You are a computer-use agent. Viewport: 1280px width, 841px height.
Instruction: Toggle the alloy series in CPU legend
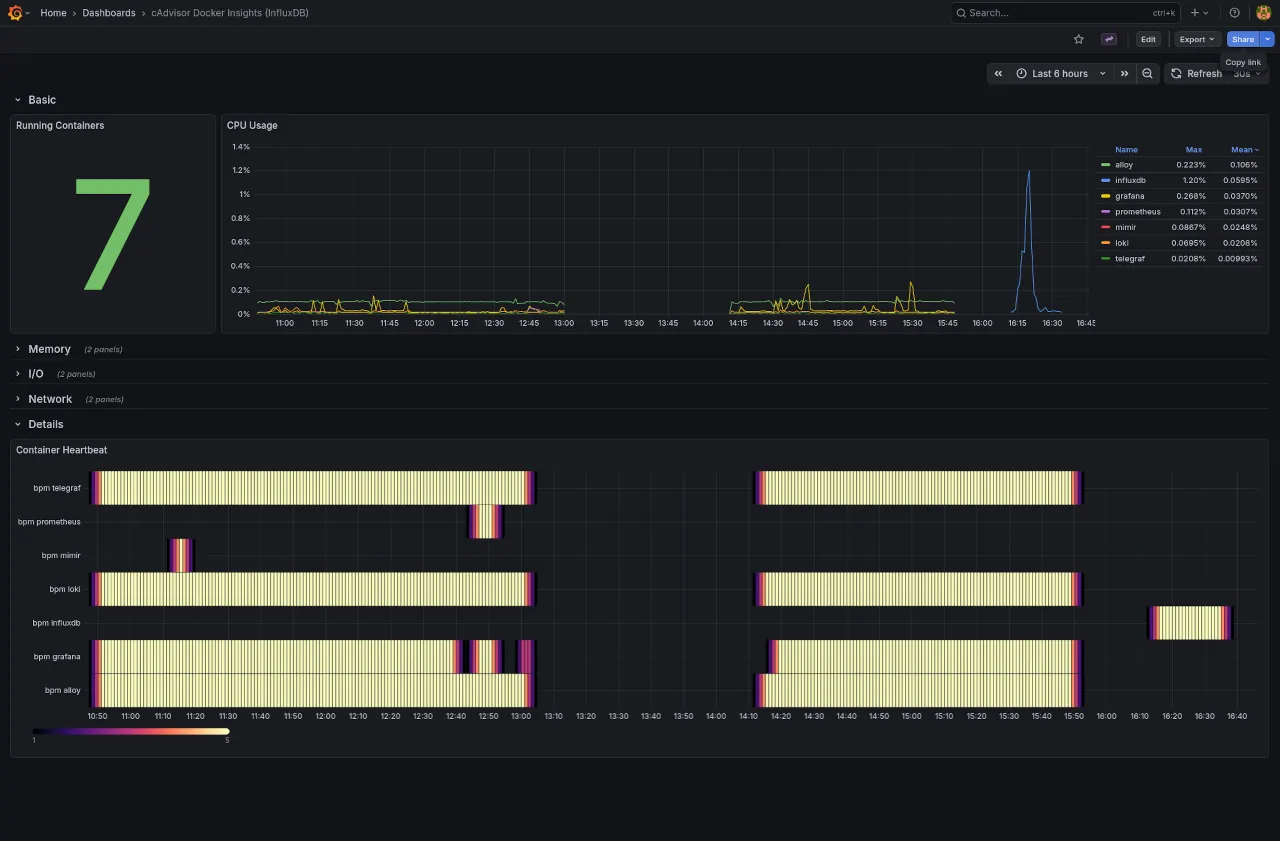[1124, 165]
